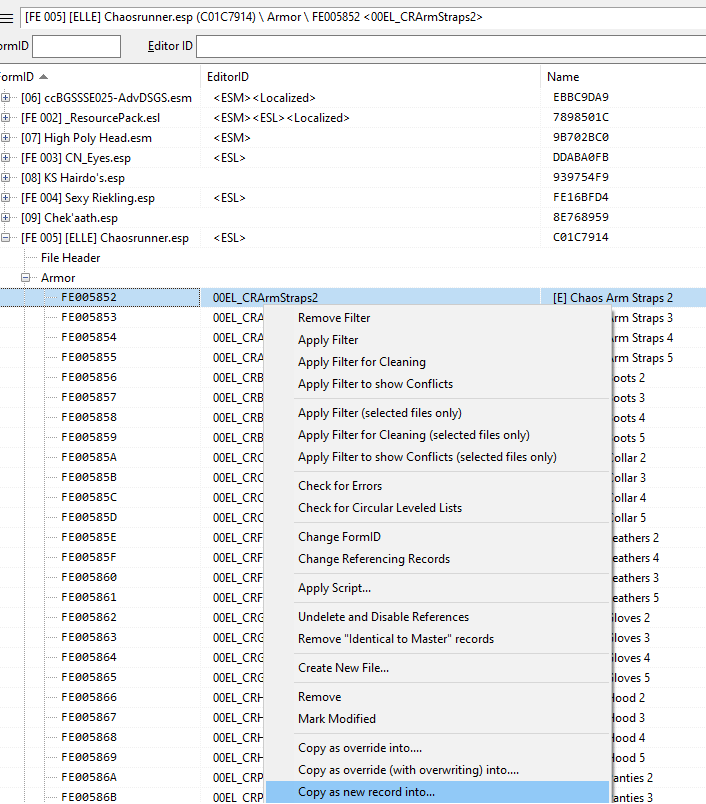Click the EBBC9DA9 value

point(581,97)
